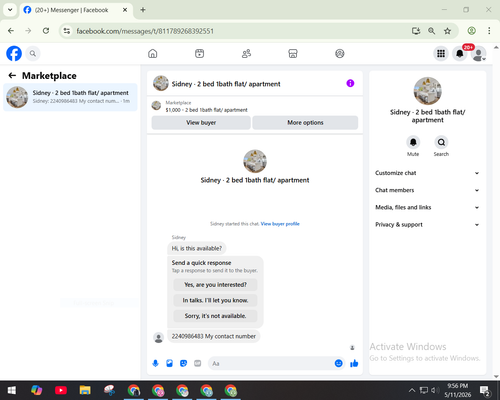Open the account profile avatar menu
The image size is (500, 400).
[478, 54]
